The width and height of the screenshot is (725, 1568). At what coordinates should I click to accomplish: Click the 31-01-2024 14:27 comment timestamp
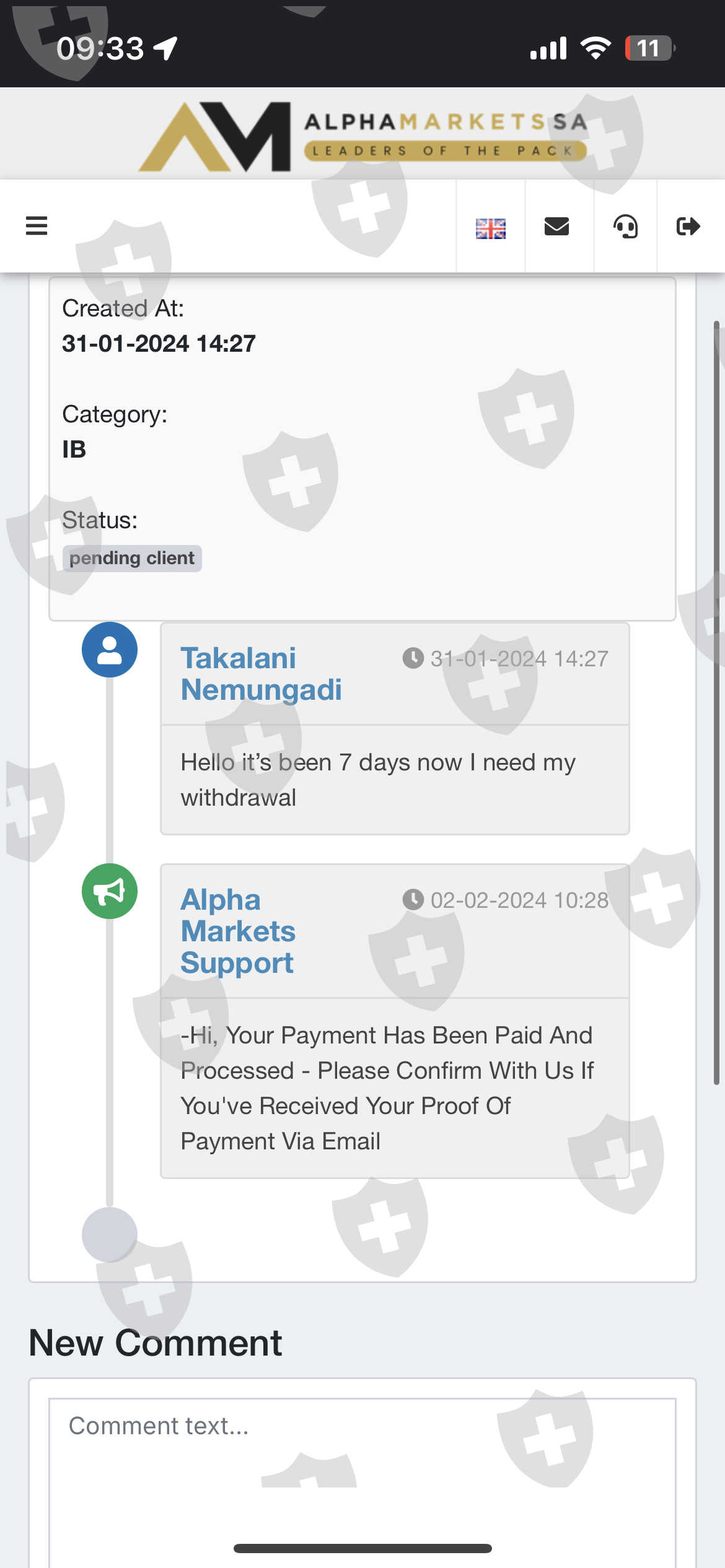click(x=519, y=658)
